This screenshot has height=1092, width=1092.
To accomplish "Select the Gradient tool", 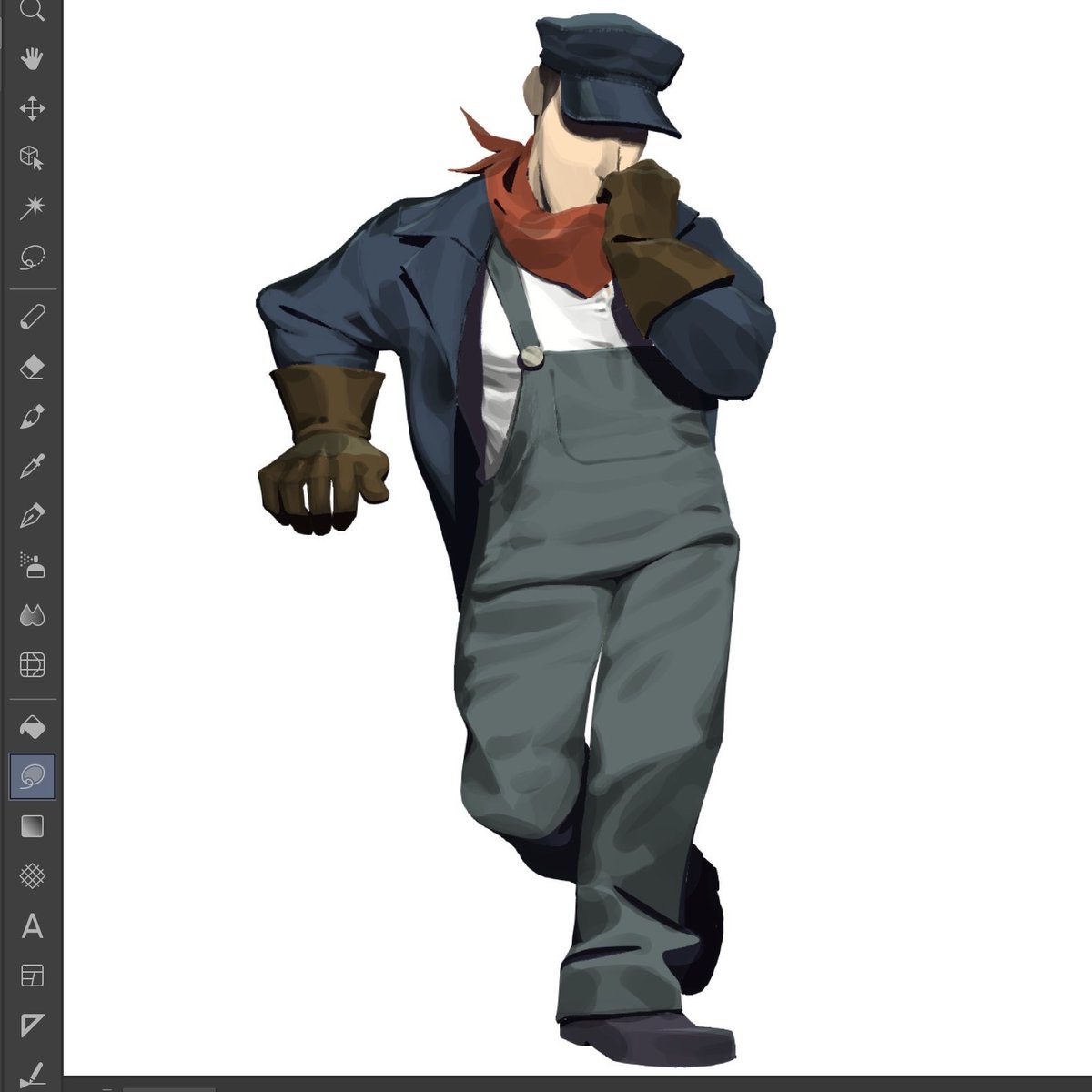I will tap(32, 826).
